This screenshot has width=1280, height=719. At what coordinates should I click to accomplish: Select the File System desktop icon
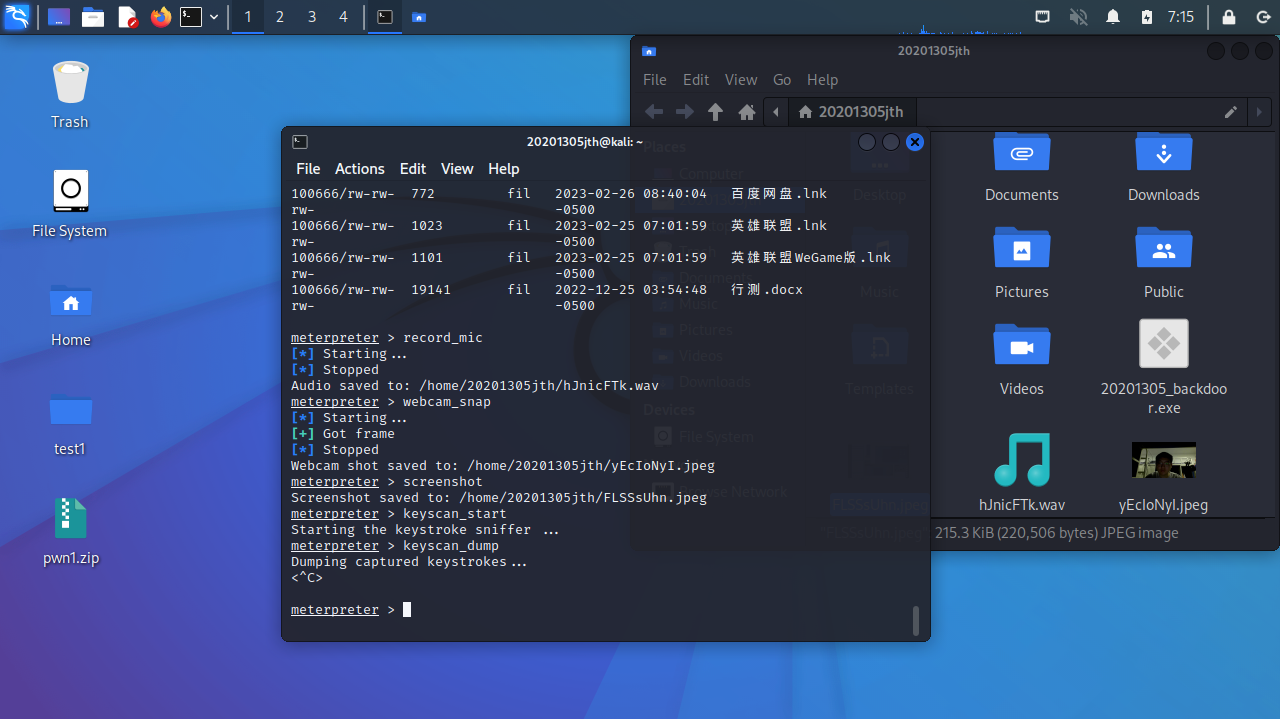70,204
